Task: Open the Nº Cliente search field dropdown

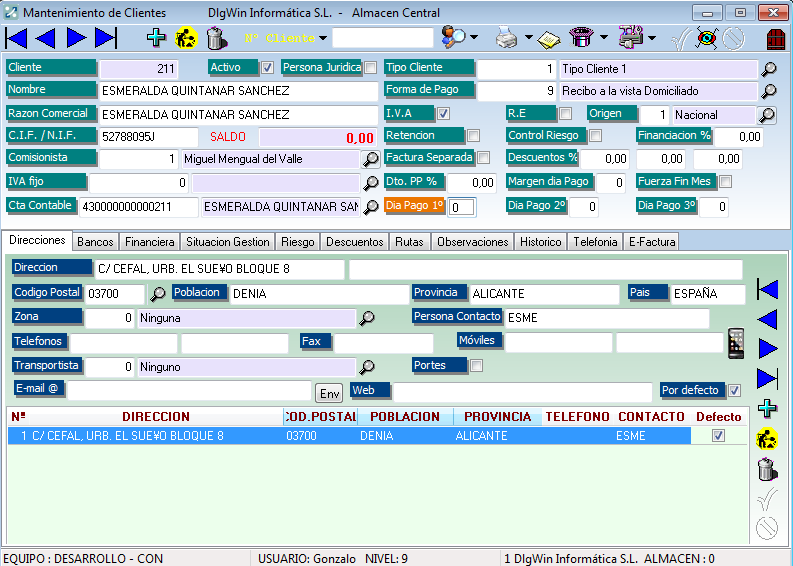Action: pyautogui.click(x=323, y=38)
